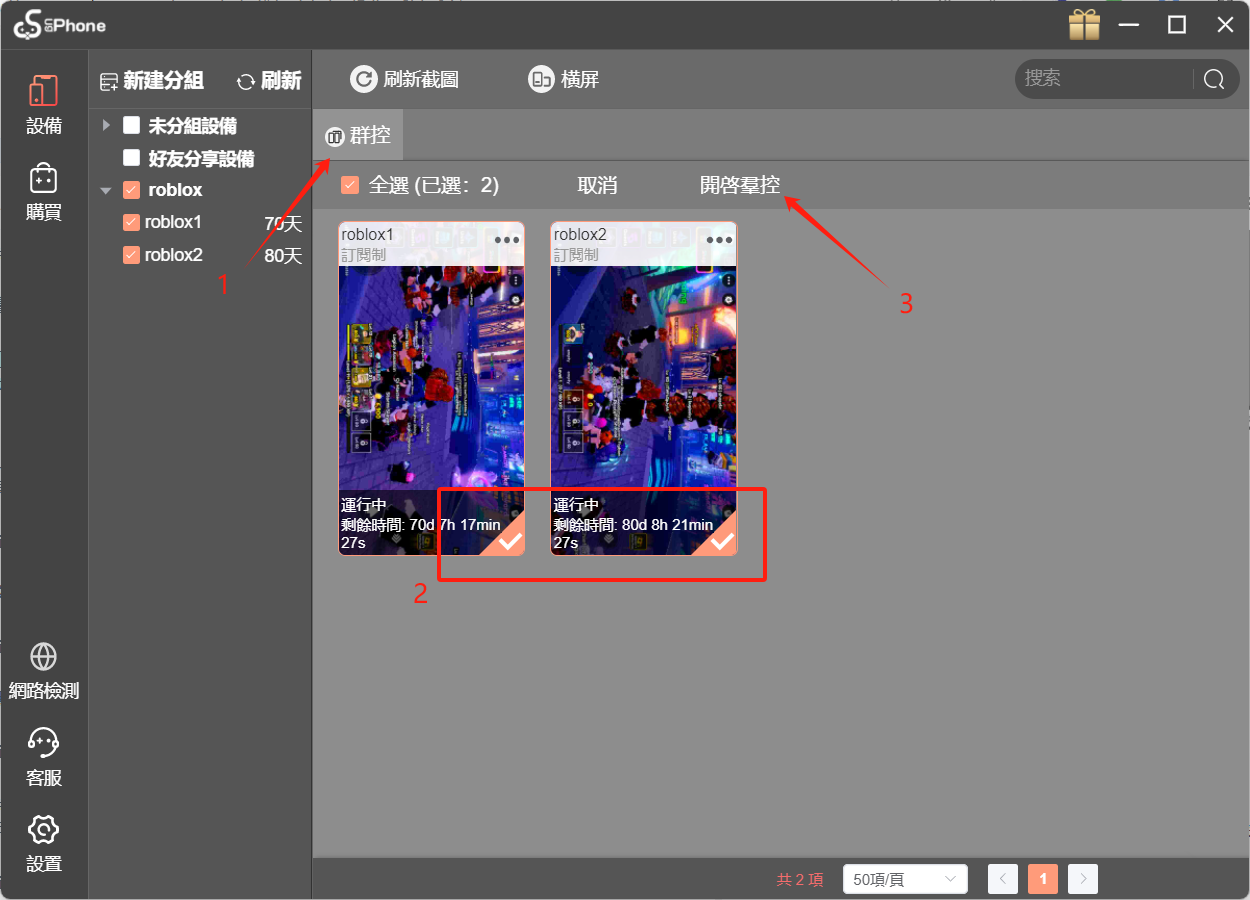Click 開啓羣控 to start group control

[740, 185]
